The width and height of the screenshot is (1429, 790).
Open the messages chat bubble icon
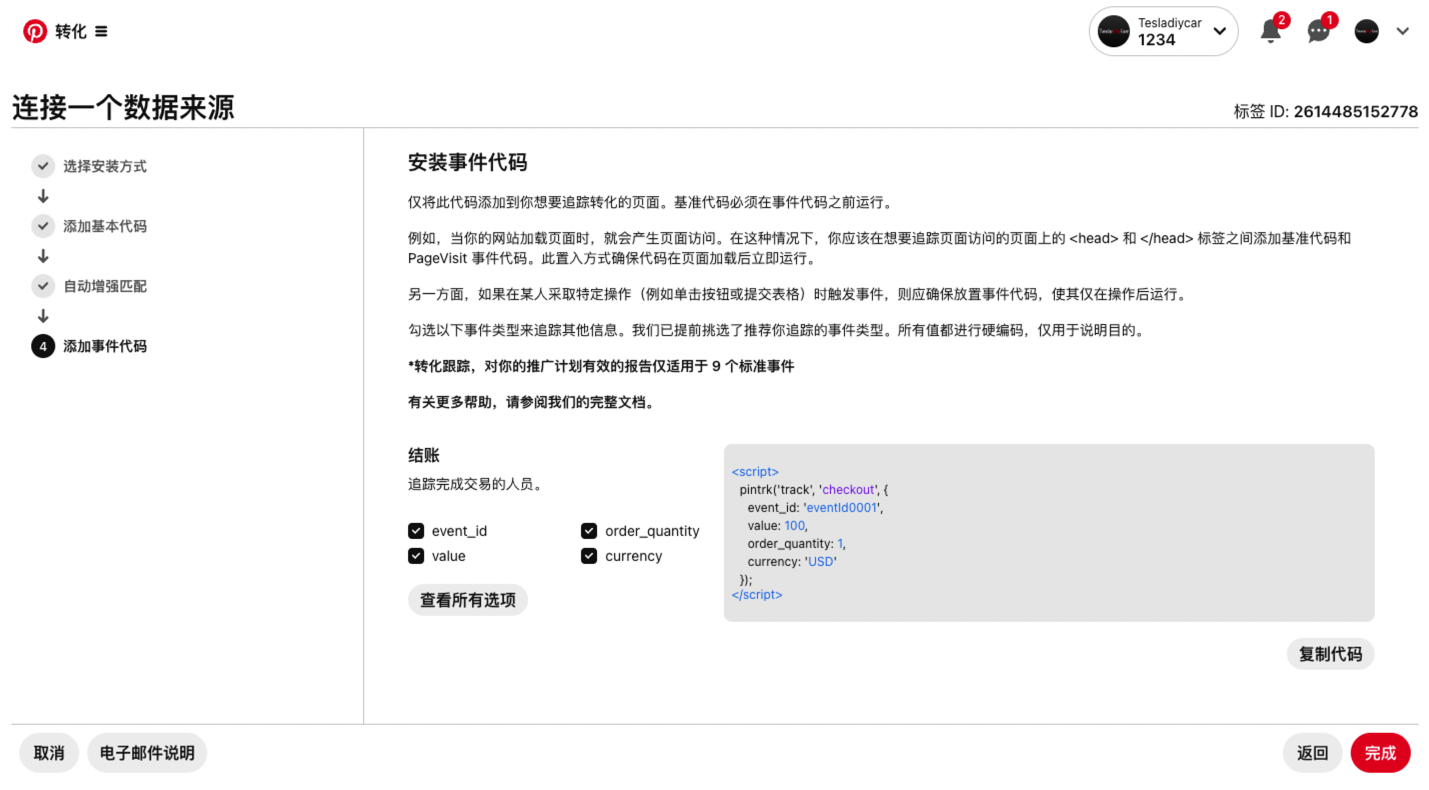click(x=1319, y=31)
